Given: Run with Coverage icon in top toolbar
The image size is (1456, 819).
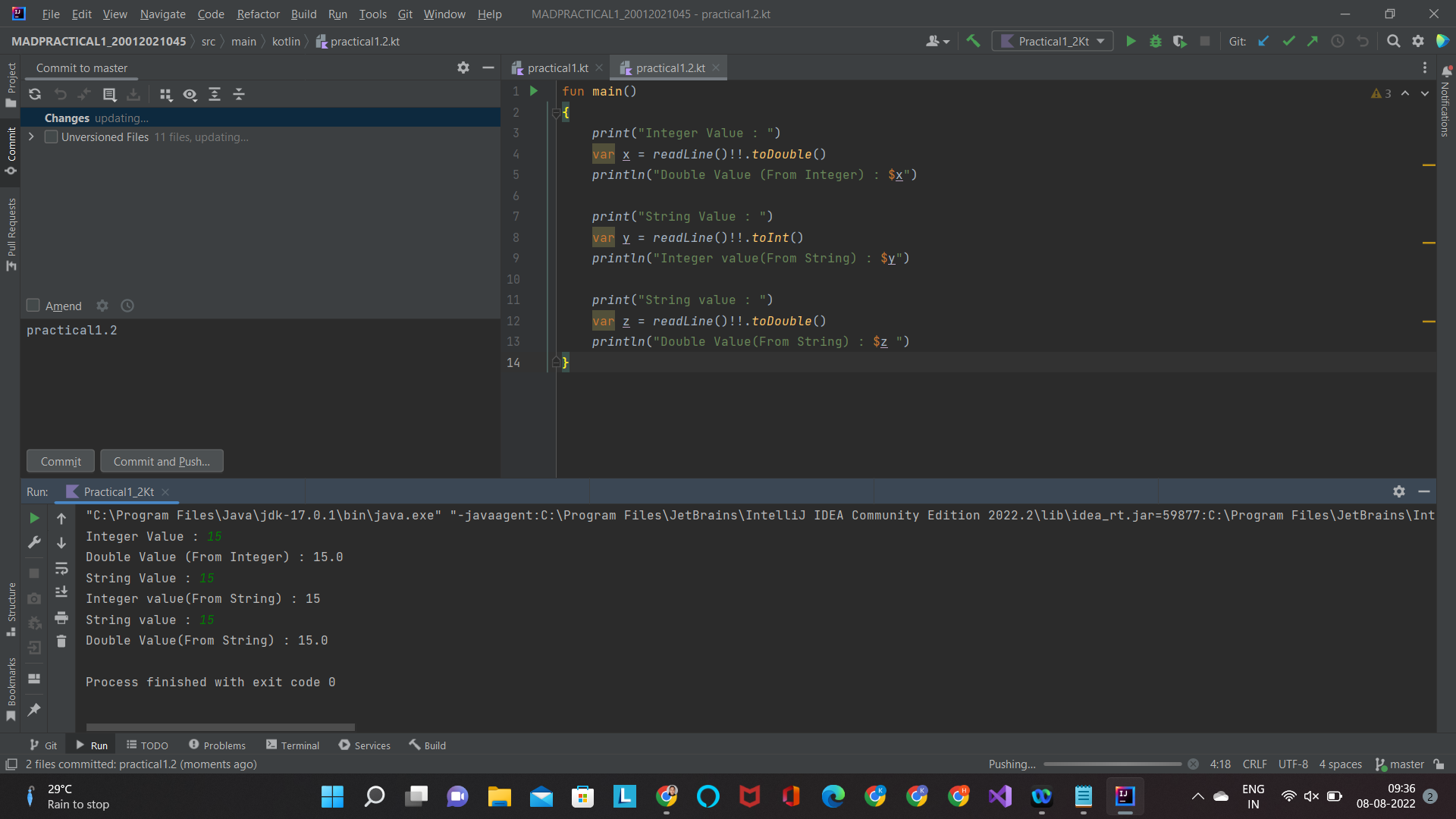Looking at the screenshot, I should (x=1180, y=41).
